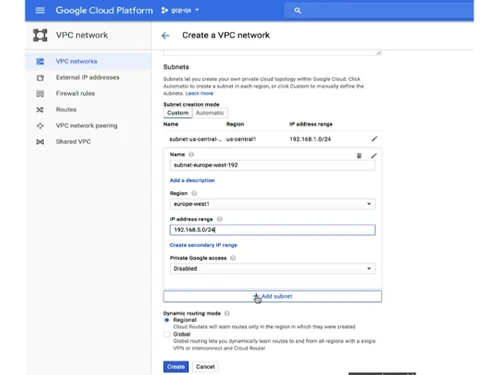Click the Shared VPC icon
Viewport: 500px width, 375px height.
40,142
